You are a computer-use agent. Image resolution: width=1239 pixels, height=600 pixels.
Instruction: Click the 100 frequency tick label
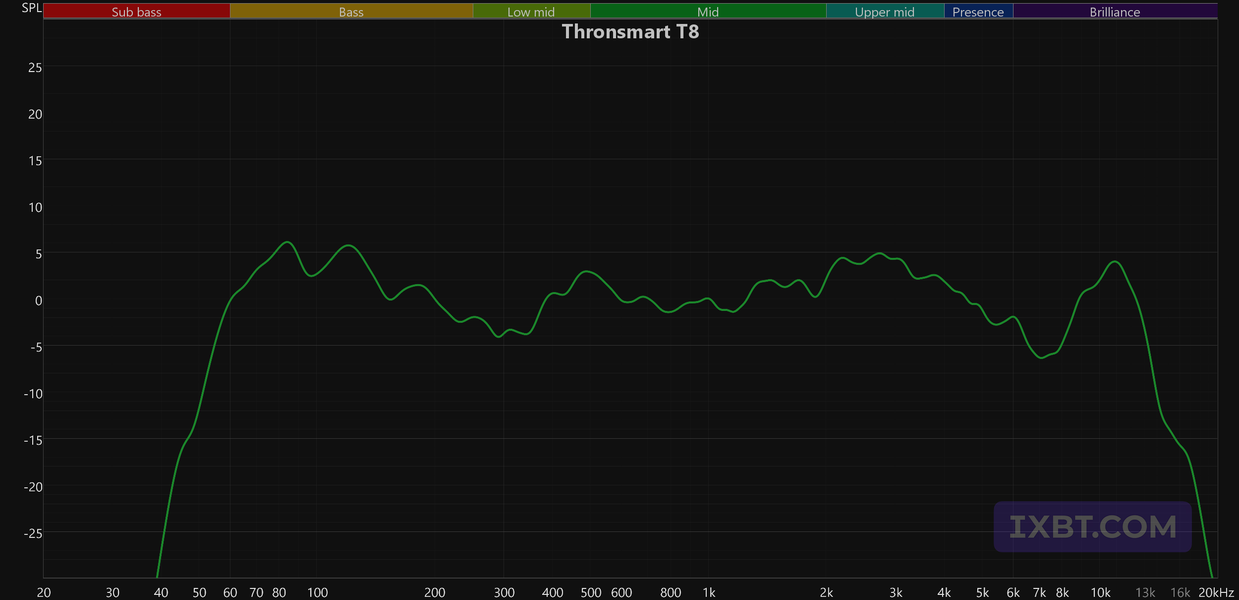(317, 592)
